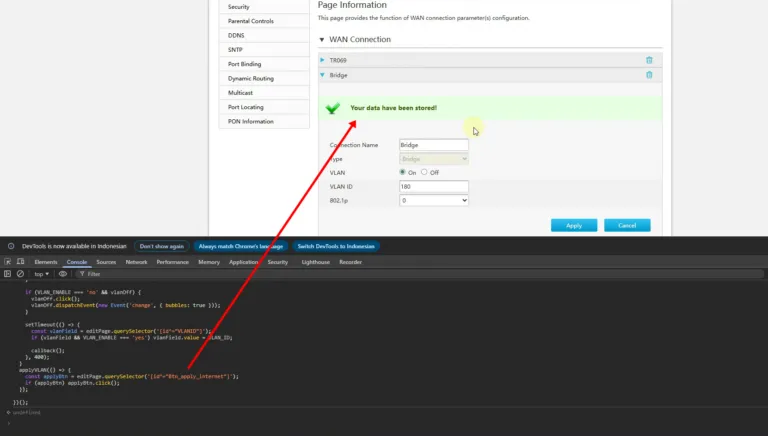Activate the DevTools inspect element picker icon
The height and width of the screenshot is (436, 768).
coord(8,262)
